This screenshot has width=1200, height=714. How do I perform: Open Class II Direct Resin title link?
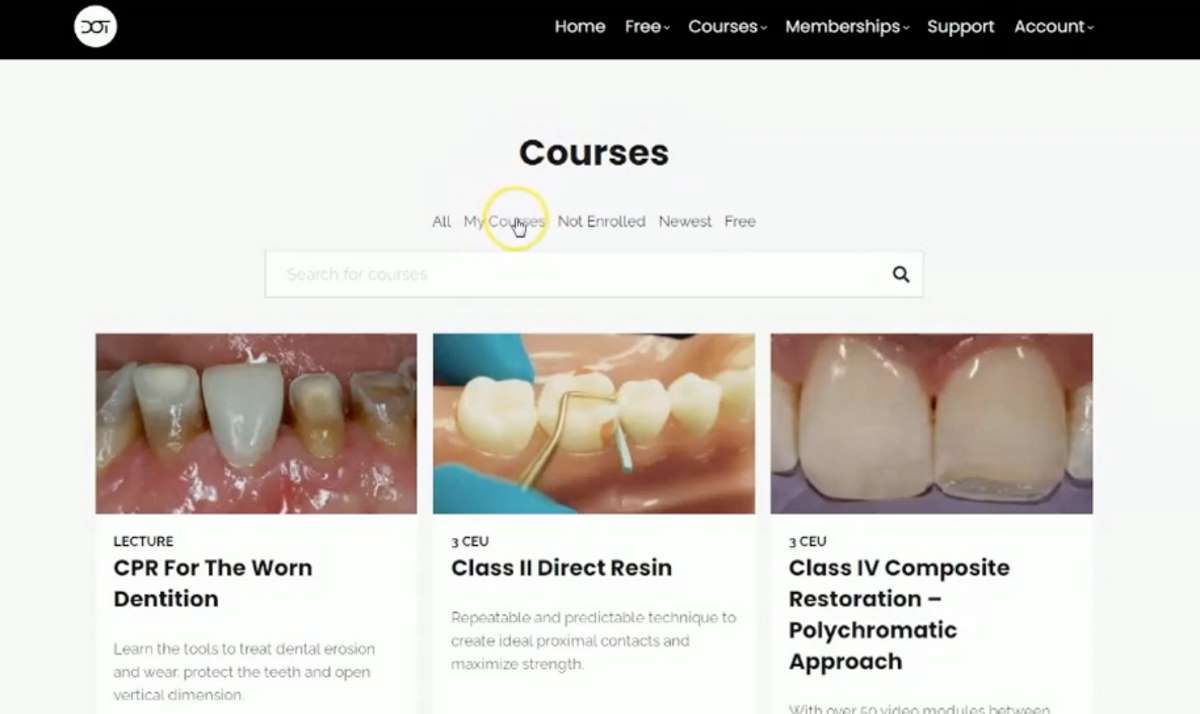[x=561, y=568]
